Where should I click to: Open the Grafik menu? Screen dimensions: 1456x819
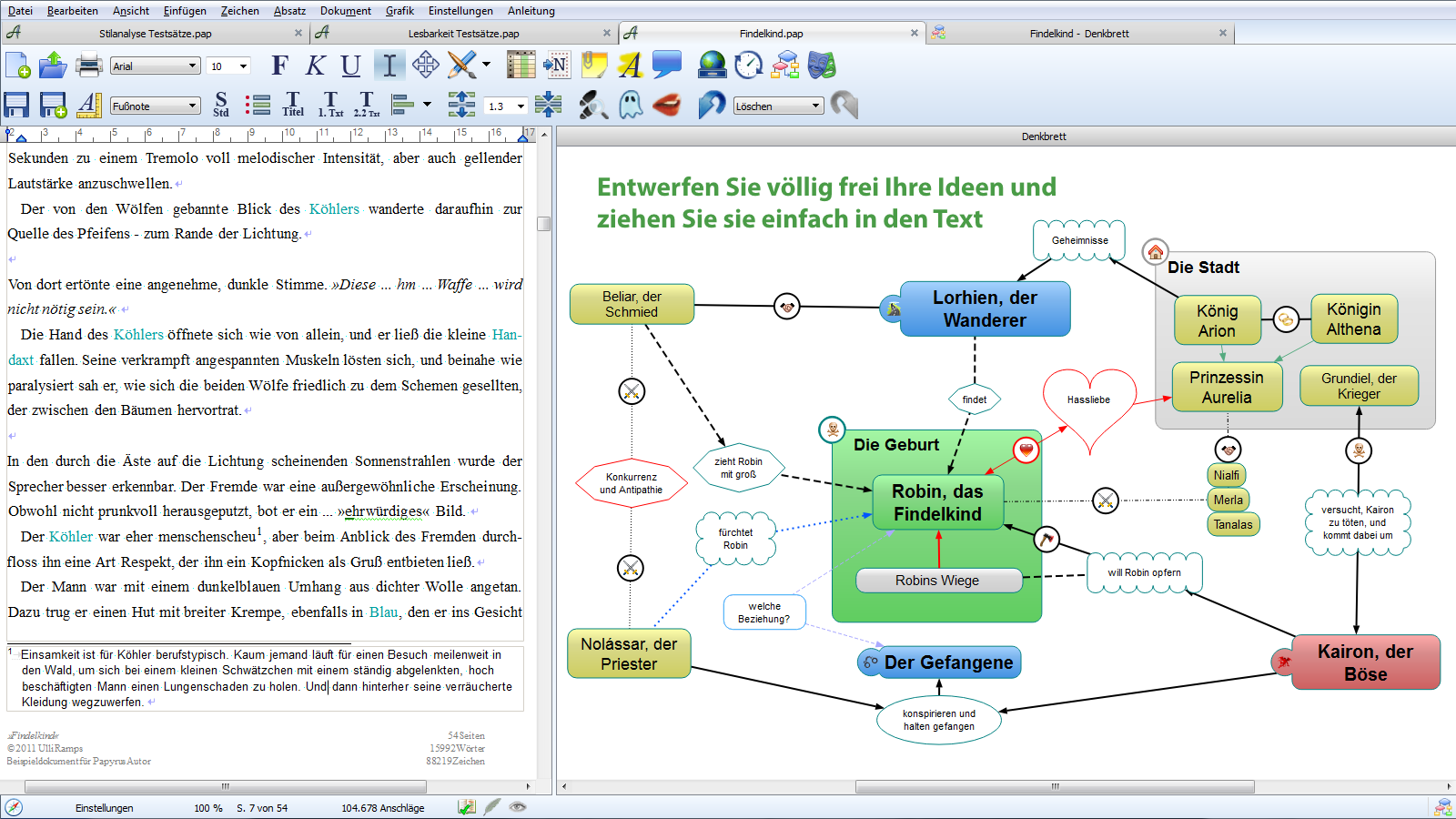[399, 11]
